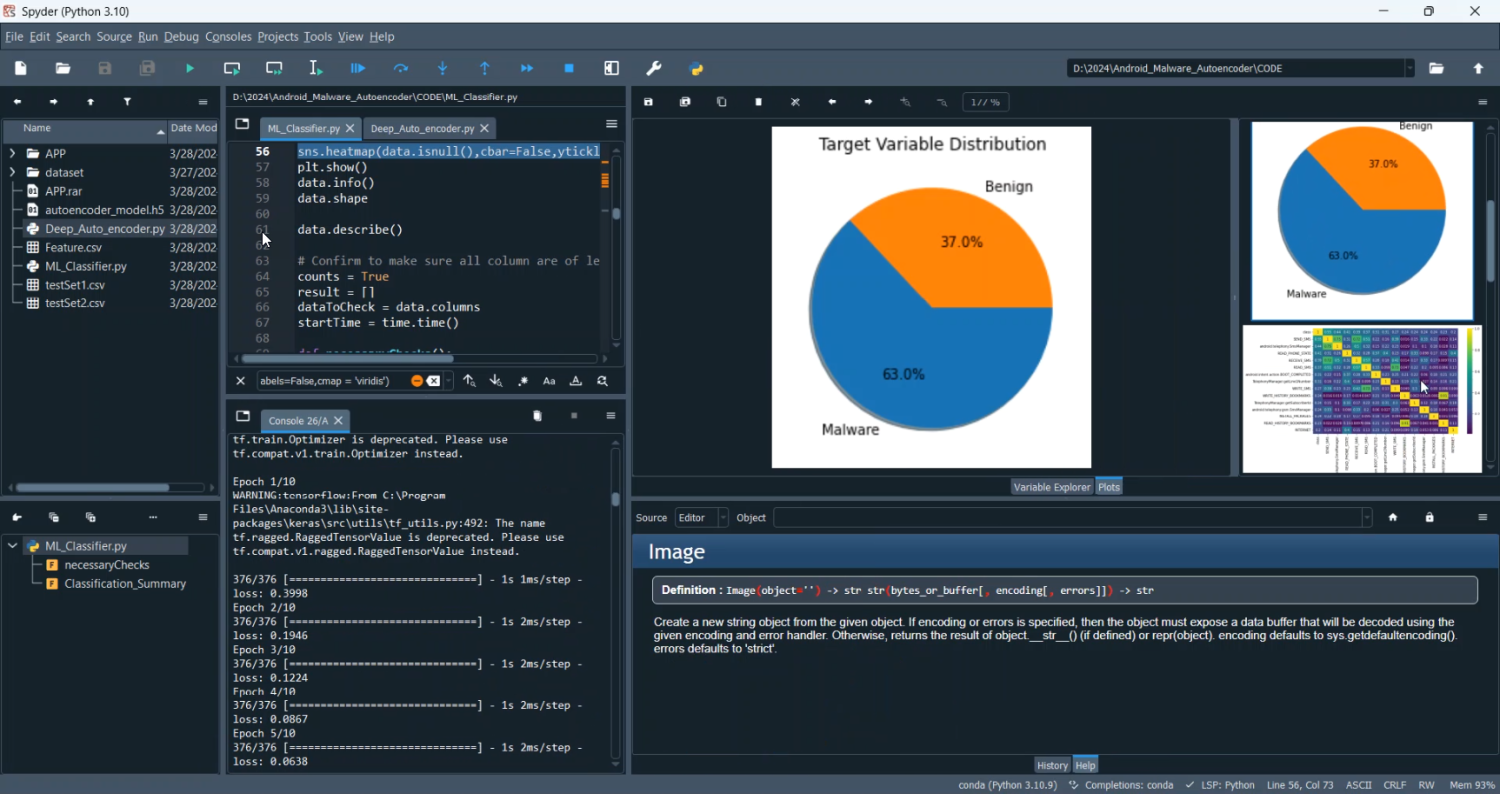Show the History pane
This screenshot has width=1500, height=794.
[x=1051, y=765]
